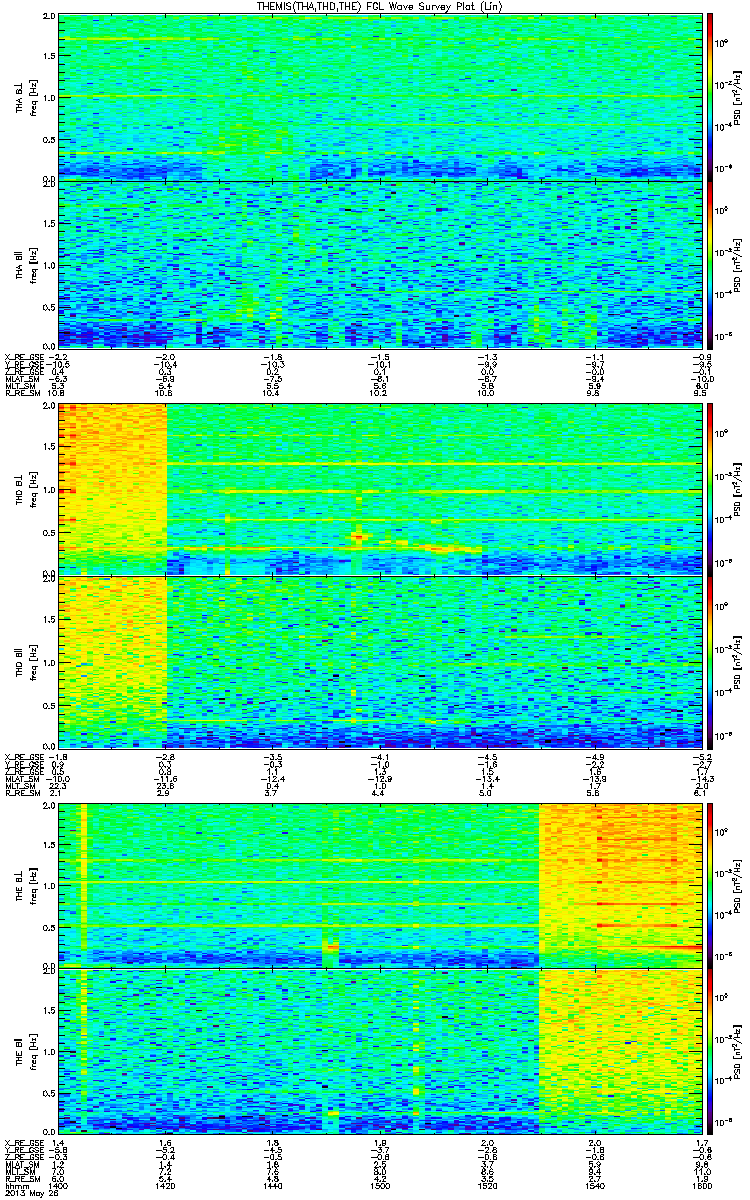Click the 1400 time tick label
750x1200 pixels.
(x=58, y=1186)
